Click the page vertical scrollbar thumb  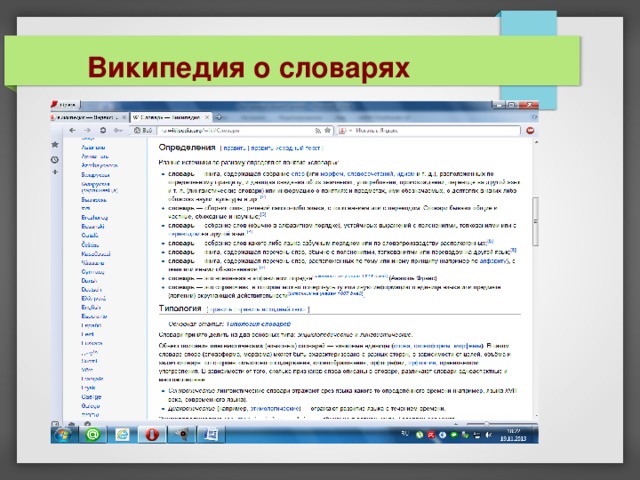coord(536,221)
